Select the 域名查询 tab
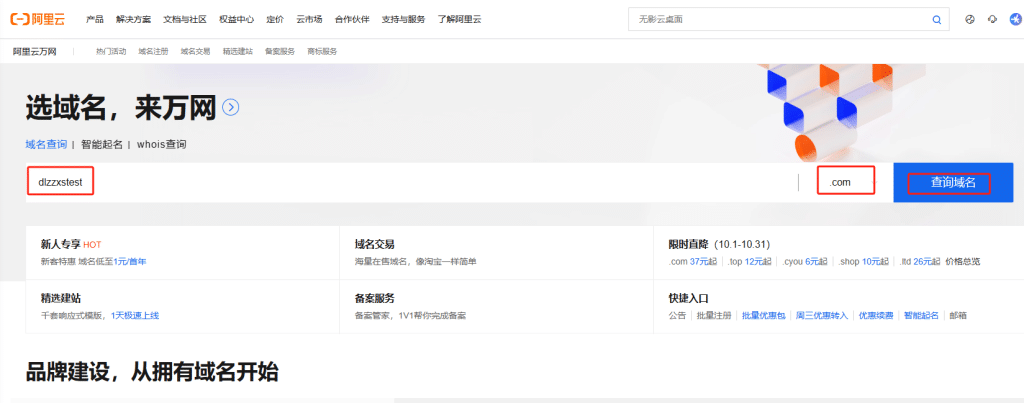Image resolution: width=1024 pixels, height=403 pixels. click(x=46, y=144)
